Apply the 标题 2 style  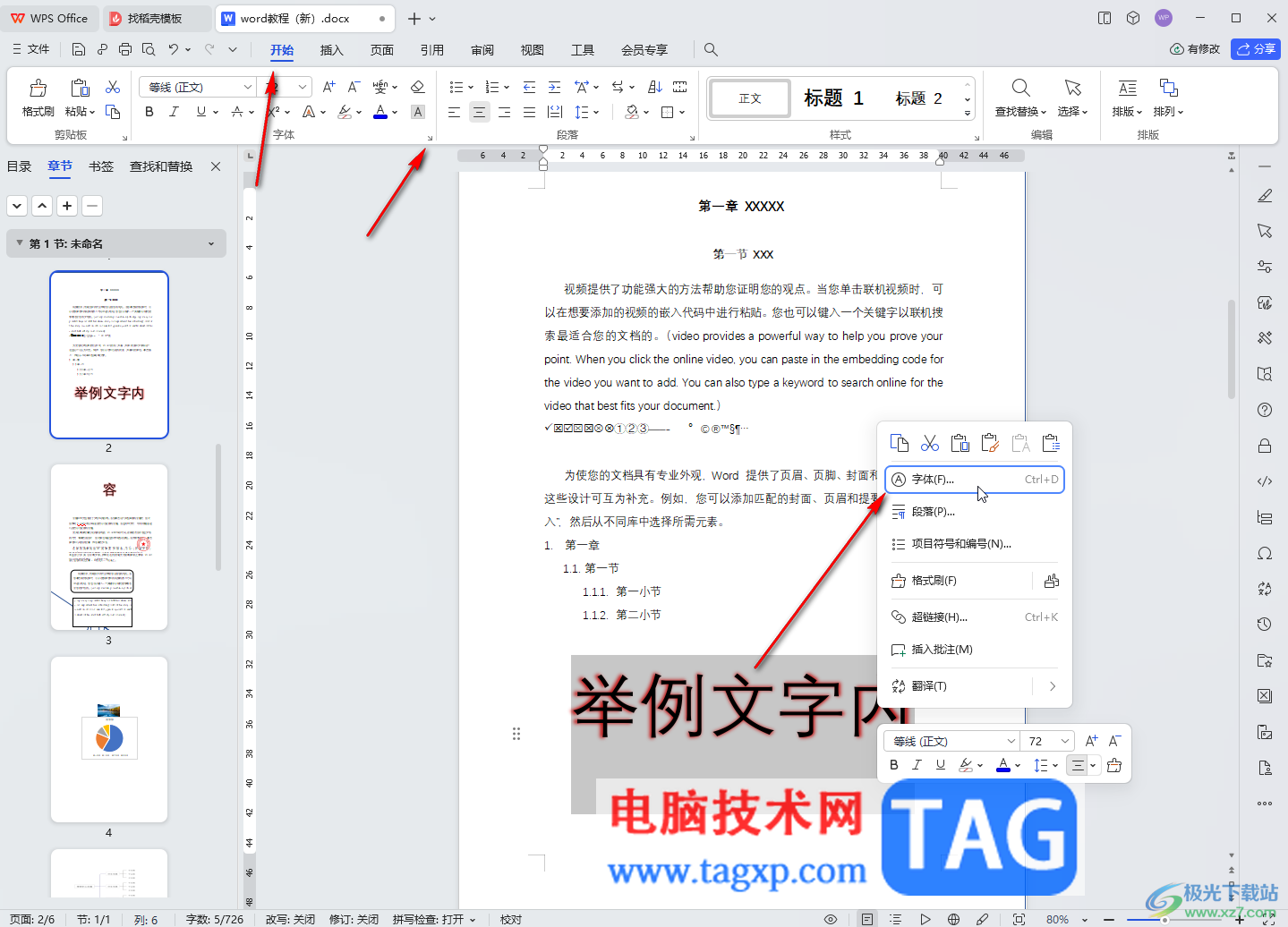[918, 98]
